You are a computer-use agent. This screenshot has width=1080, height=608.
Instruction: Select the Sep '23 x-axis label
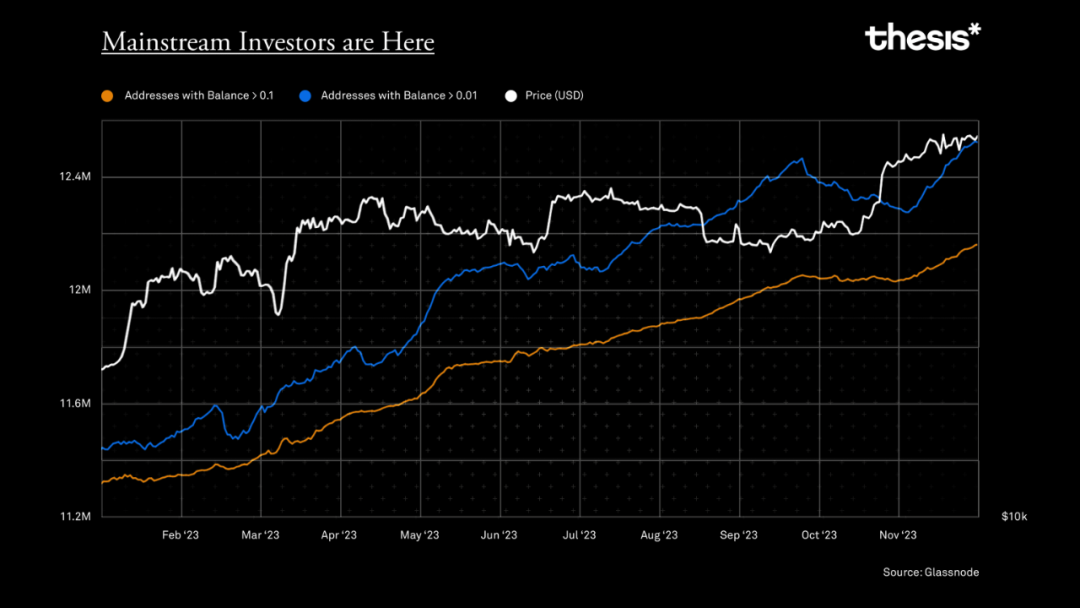pyautogui.click(x=738, y=535)
